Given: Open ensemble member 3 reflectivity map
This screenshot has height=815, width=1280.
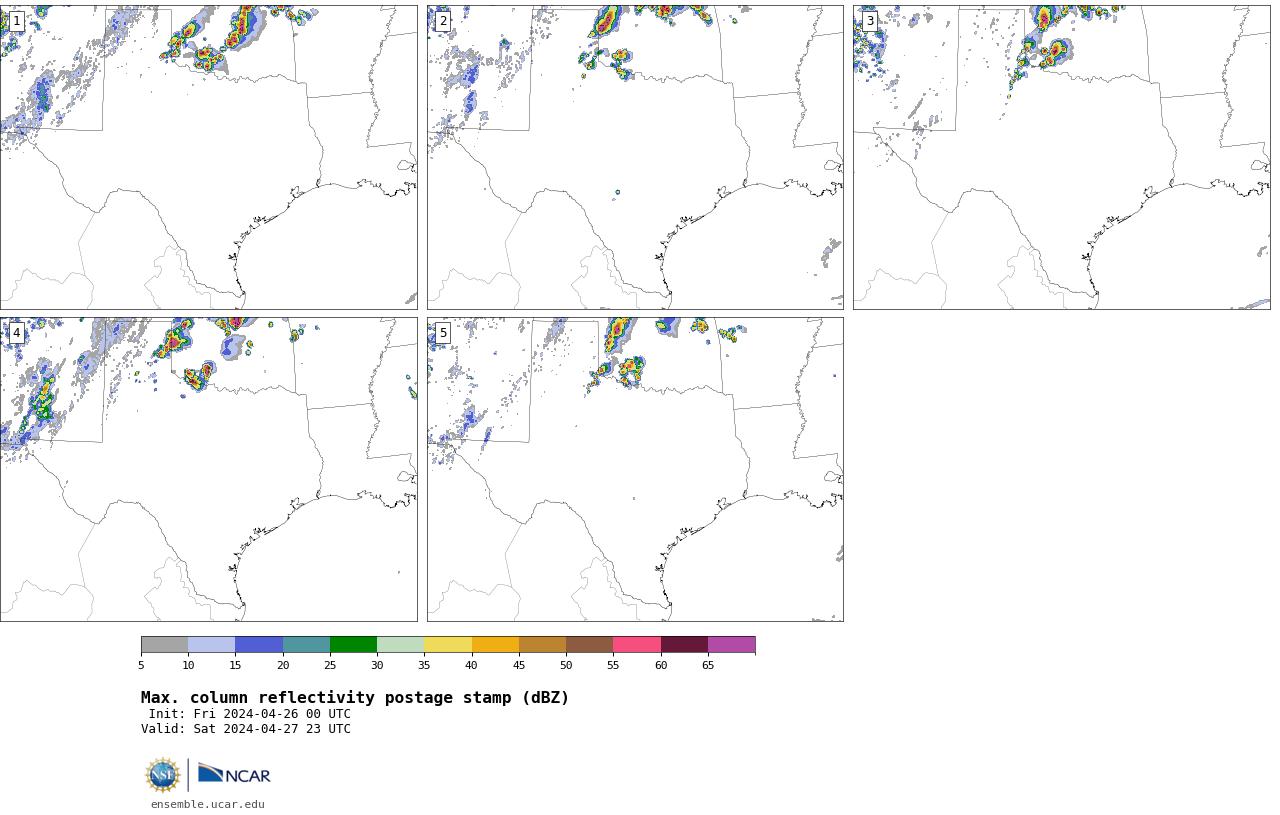Looking at the screenshot, I should click(1062, 157).
